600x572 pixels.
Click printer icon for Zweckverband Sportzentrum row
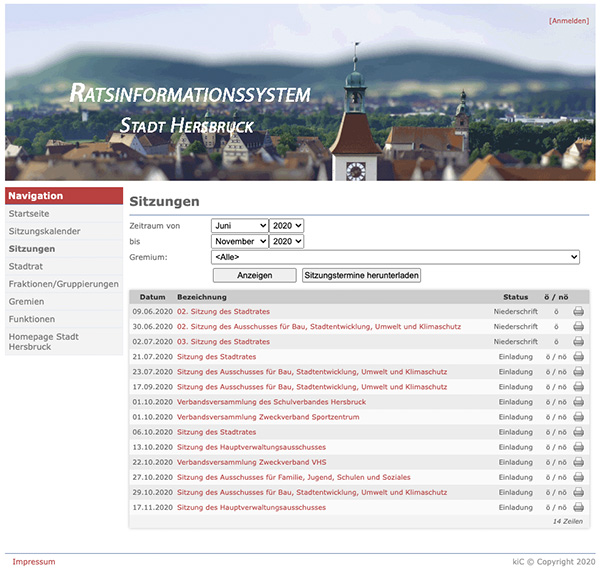tap(578, 417)
